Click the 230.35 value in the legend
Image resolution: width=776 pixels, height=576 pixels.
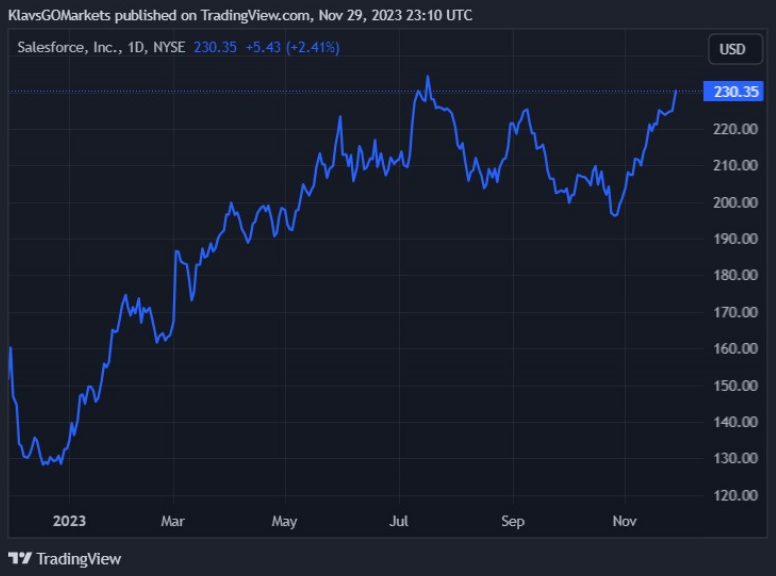[x=215, y=48]
